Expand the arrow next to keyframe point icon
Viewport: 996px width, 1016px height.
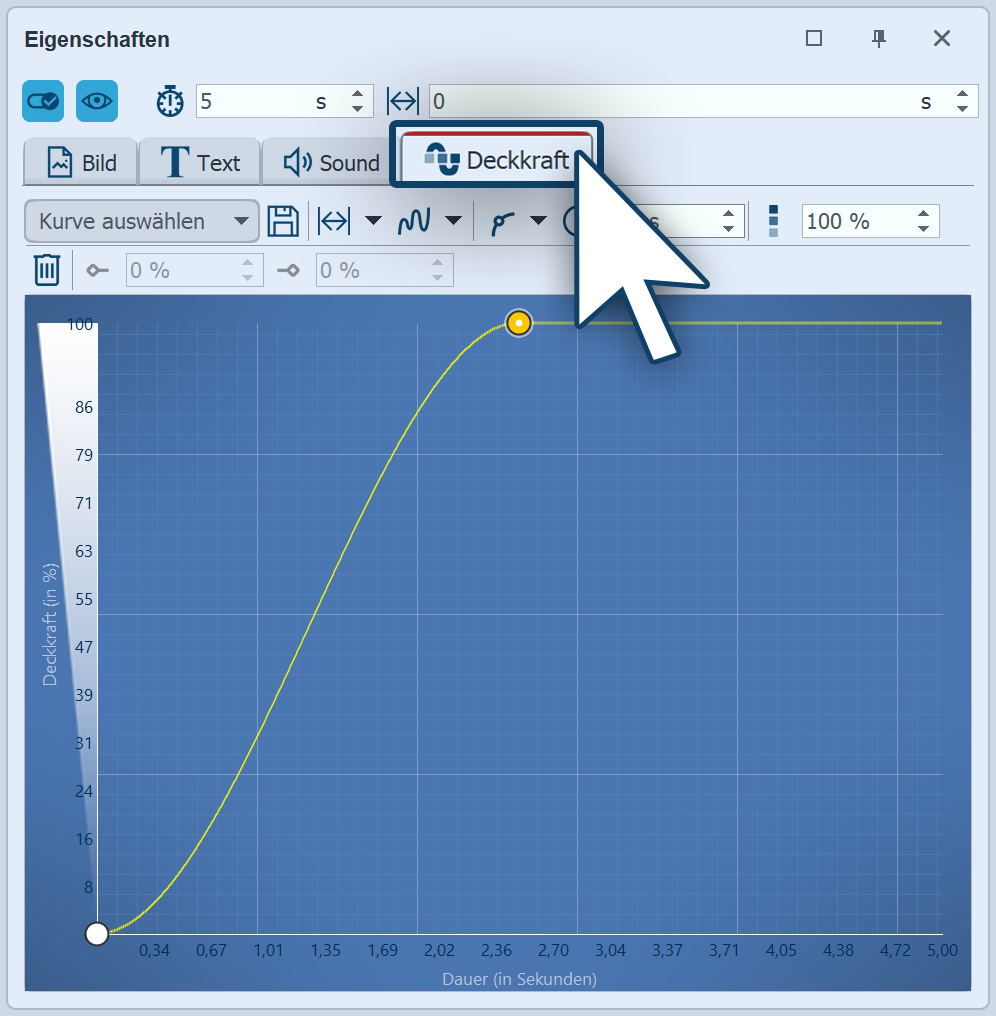(x=538, y=221)
